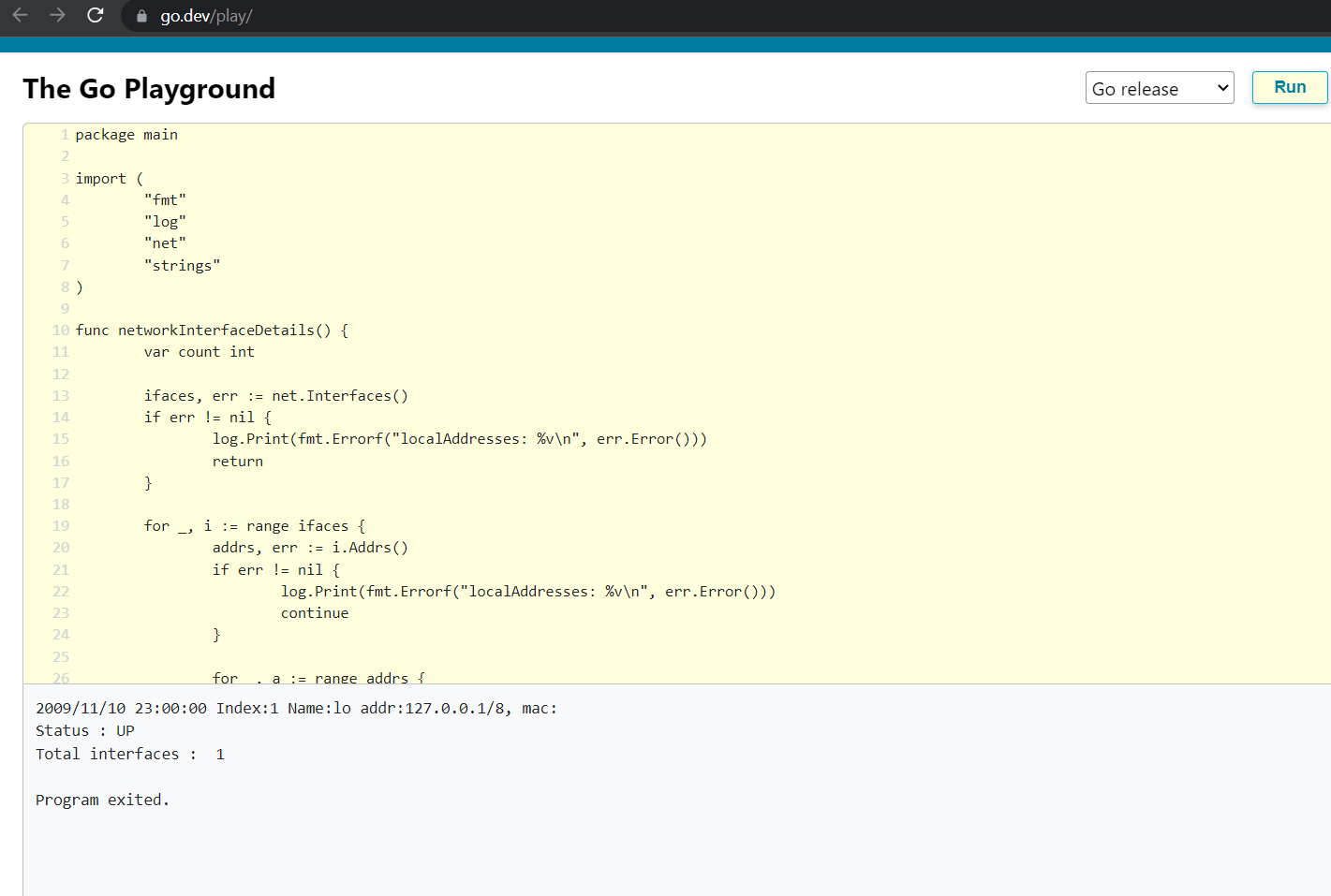Click the Run button
Screen dimensions: 1331x896
coord(1290,87)
